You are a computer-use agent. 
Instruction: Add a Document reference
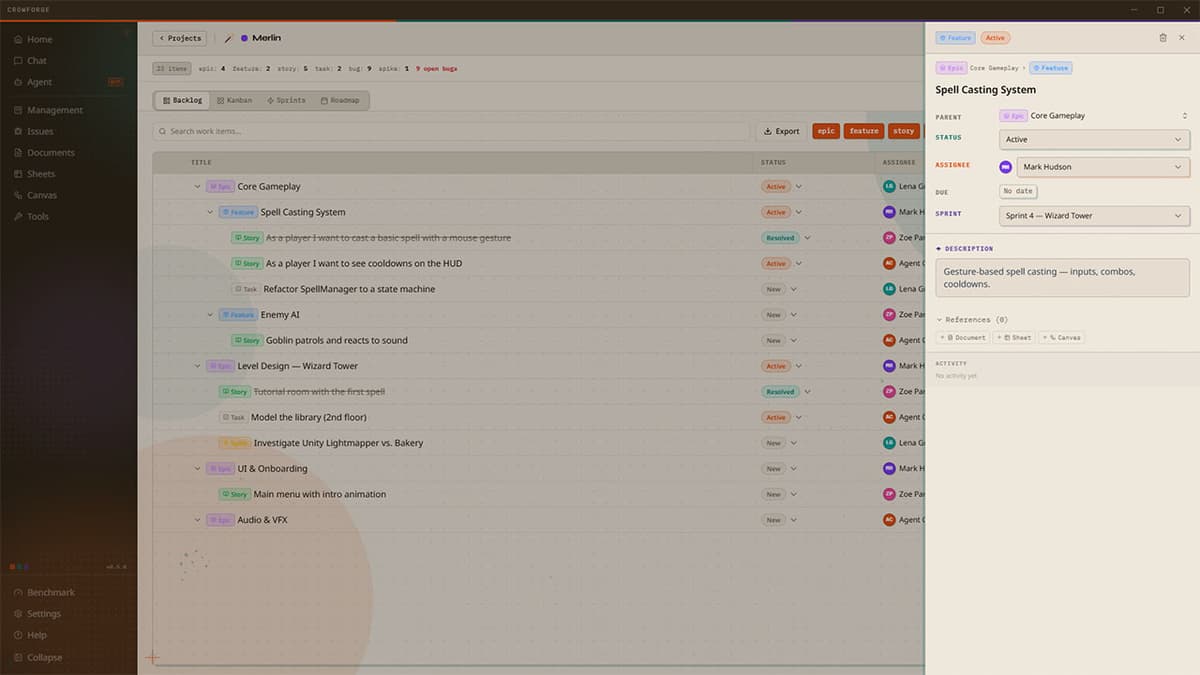pyautogui.click(x=963, y=337)
